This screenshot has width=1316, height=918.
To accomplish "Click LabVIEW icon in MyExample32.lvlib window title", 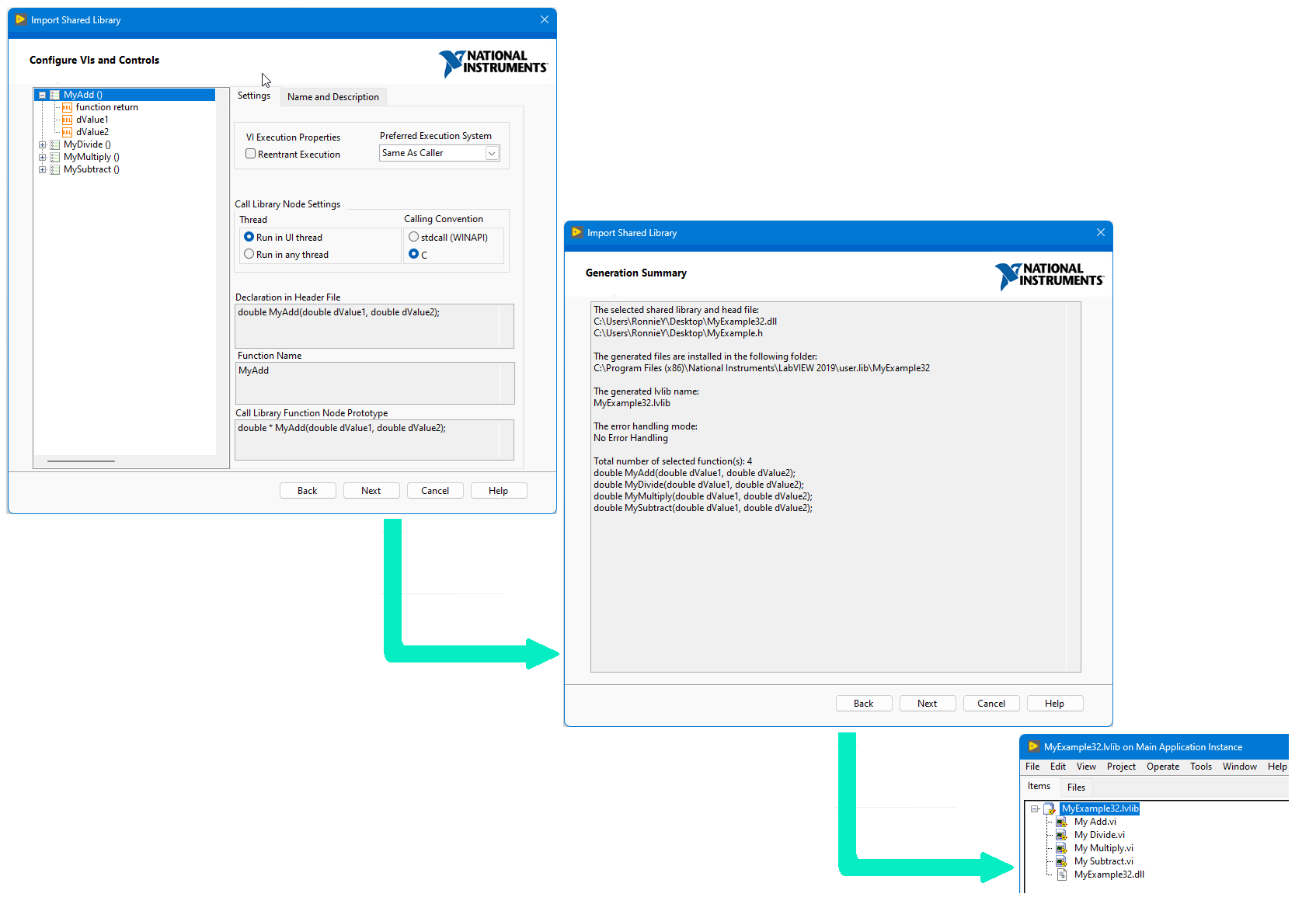I will pos(1034,746).
